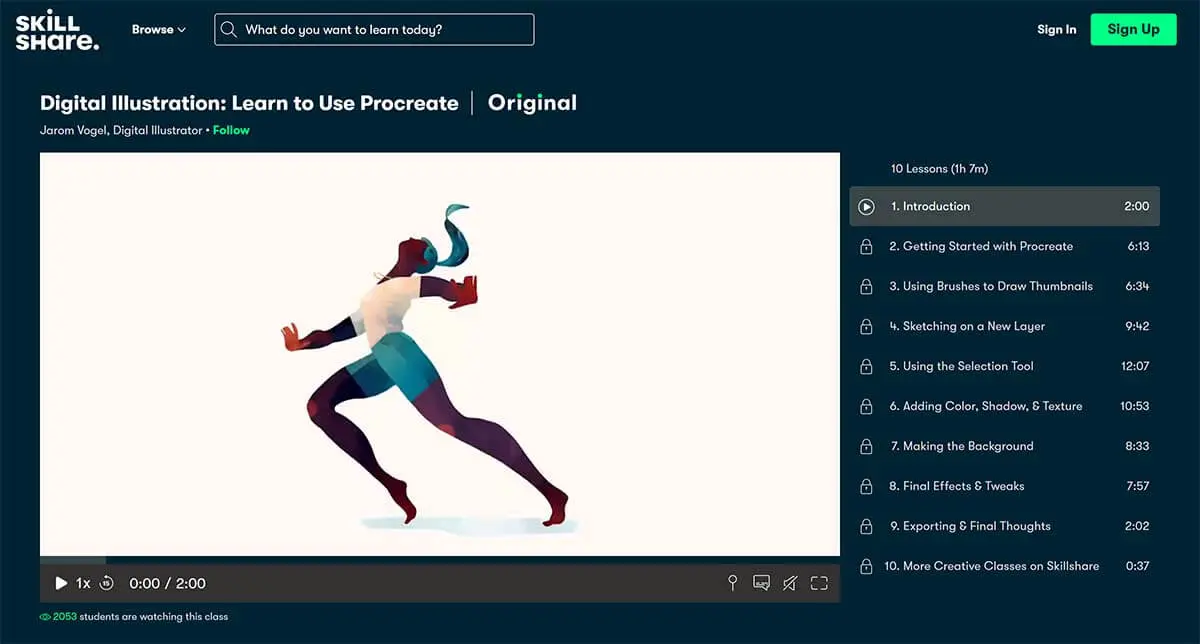The width and height of the screenshot is (1200, 644).
Task: Toggle the video mute speaker icon
Action: 790,583
